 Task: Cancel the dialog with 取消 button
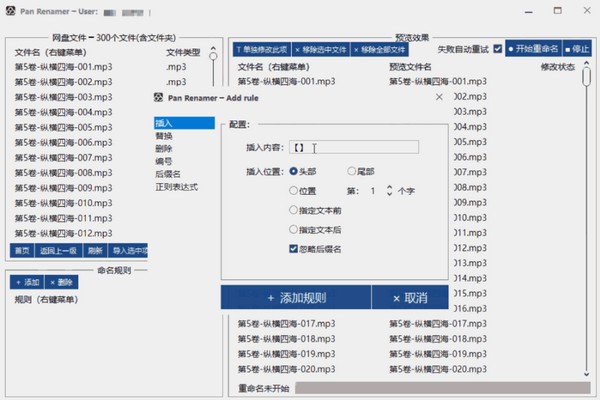click(407, 298)
